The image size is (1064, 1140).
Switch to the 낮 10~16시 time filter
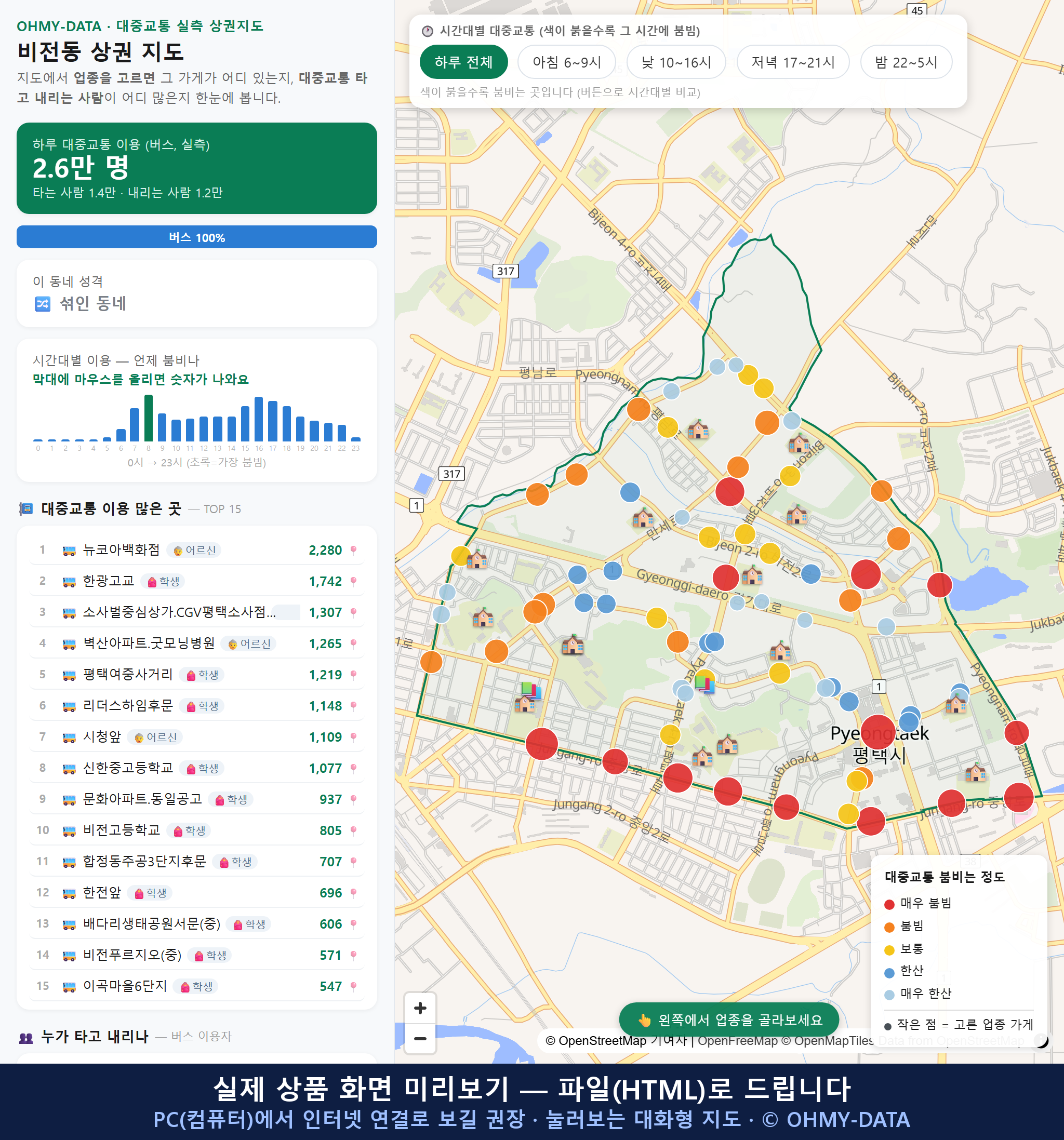(x=676, y=62)
